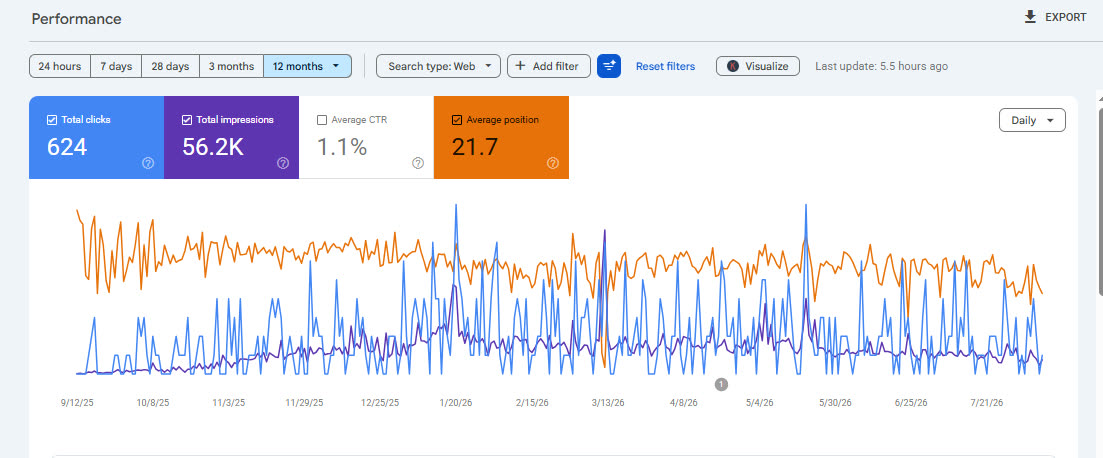Image resolution: width=1103 pixels, height=458 pixels.
Task: Click the EXPORT button label
Action: click(x=1066, y=18)
